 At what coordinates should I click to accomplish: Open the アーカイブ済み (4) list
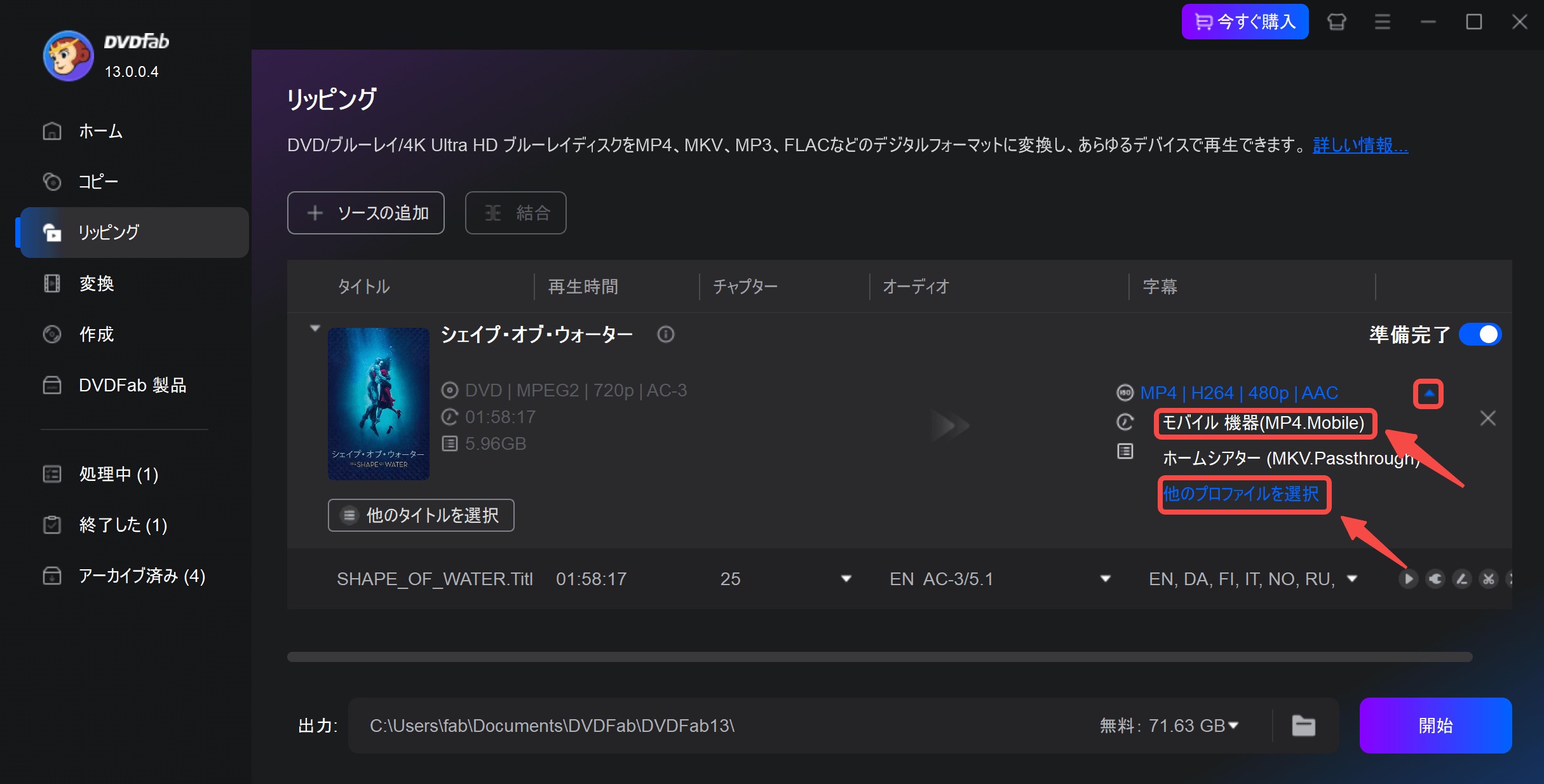point(133,576)
